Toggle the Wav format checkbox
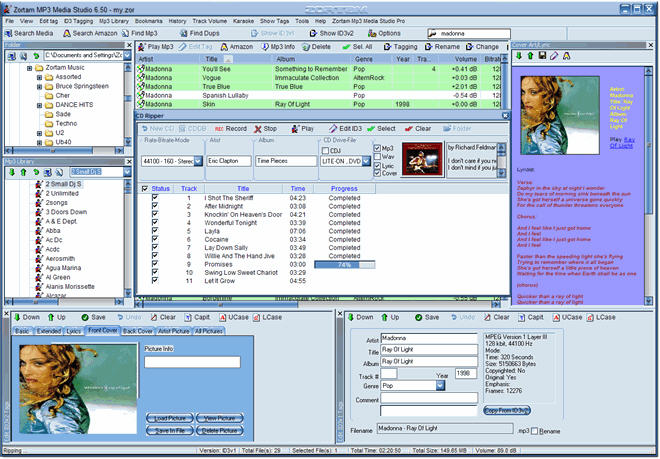The image size is (660, 459). [376, 157]
